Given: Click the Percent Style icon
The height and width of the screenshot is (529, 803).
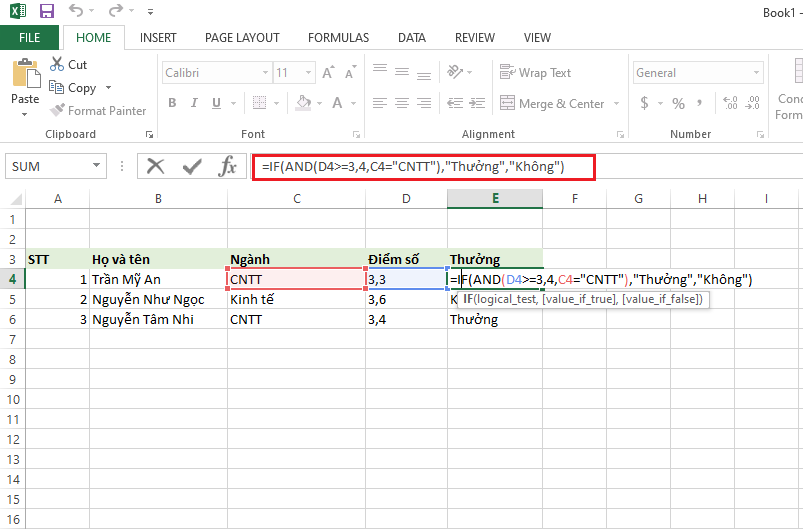Looking at the screenshot, I should coord(679,103).
